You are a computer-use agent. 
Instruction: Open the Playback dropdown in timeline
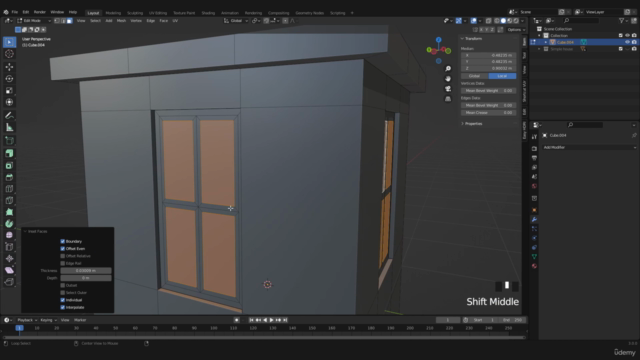27,320
